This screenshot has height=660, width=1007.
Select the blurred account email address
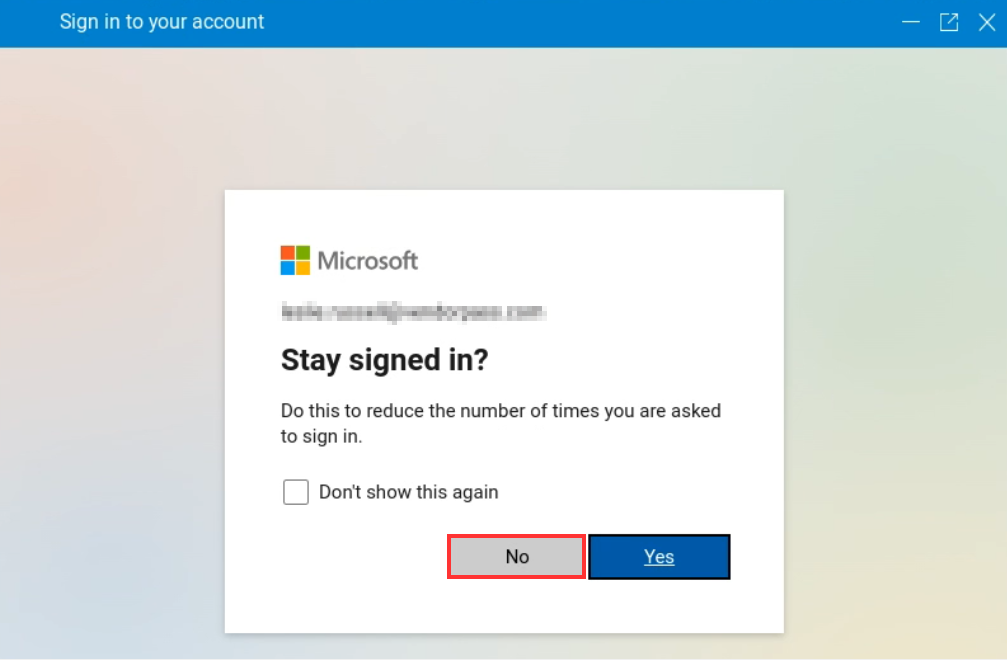pyautogui.click(x=413, y=312)
